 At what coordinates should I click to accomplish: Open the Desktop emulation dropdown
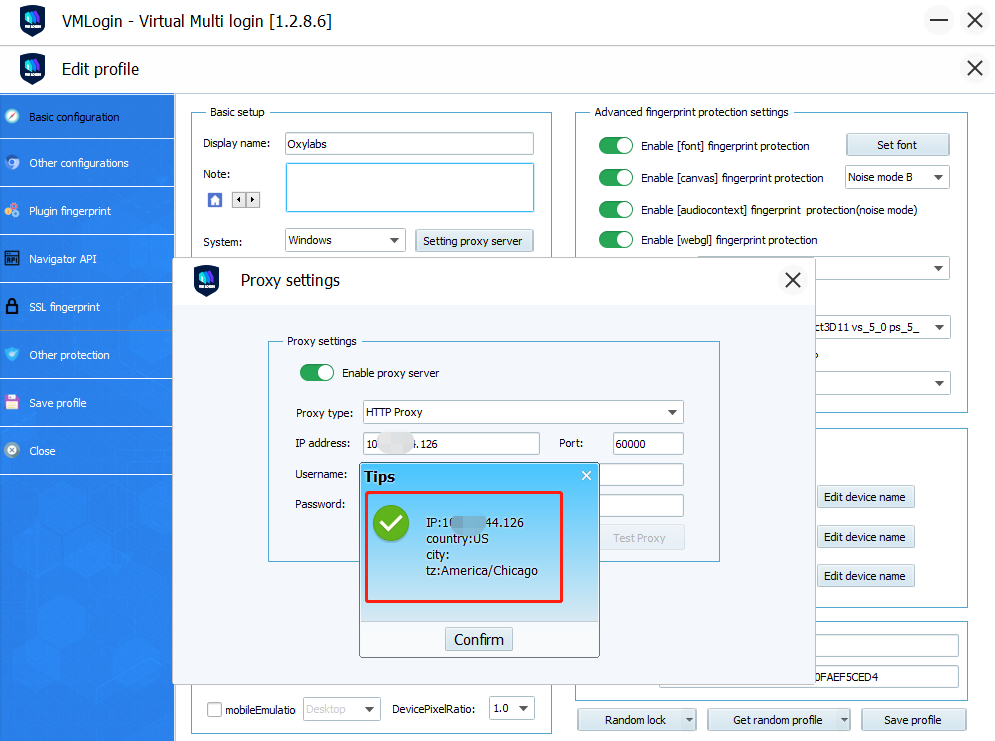[x=342, y=709]
